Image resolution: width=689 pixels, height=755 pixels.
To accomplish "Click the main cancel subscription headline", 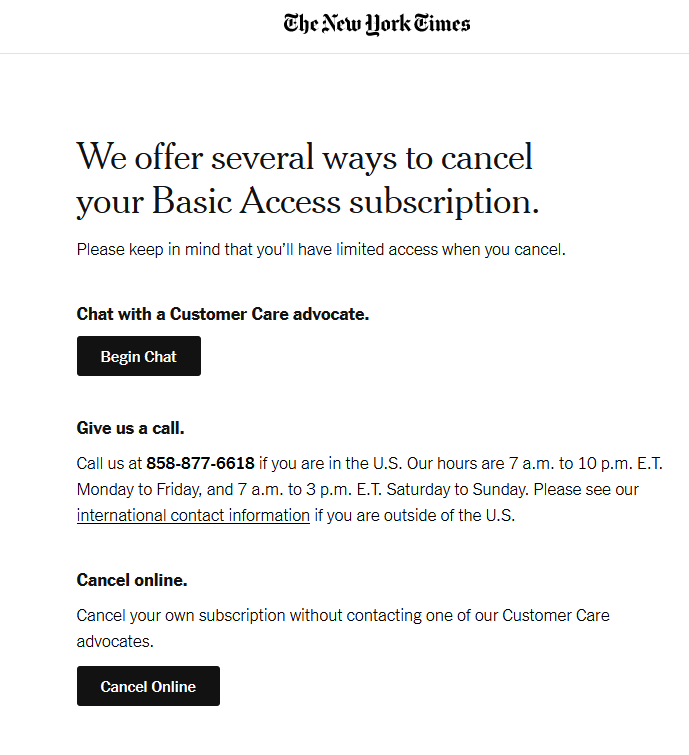I will (308, 179).
